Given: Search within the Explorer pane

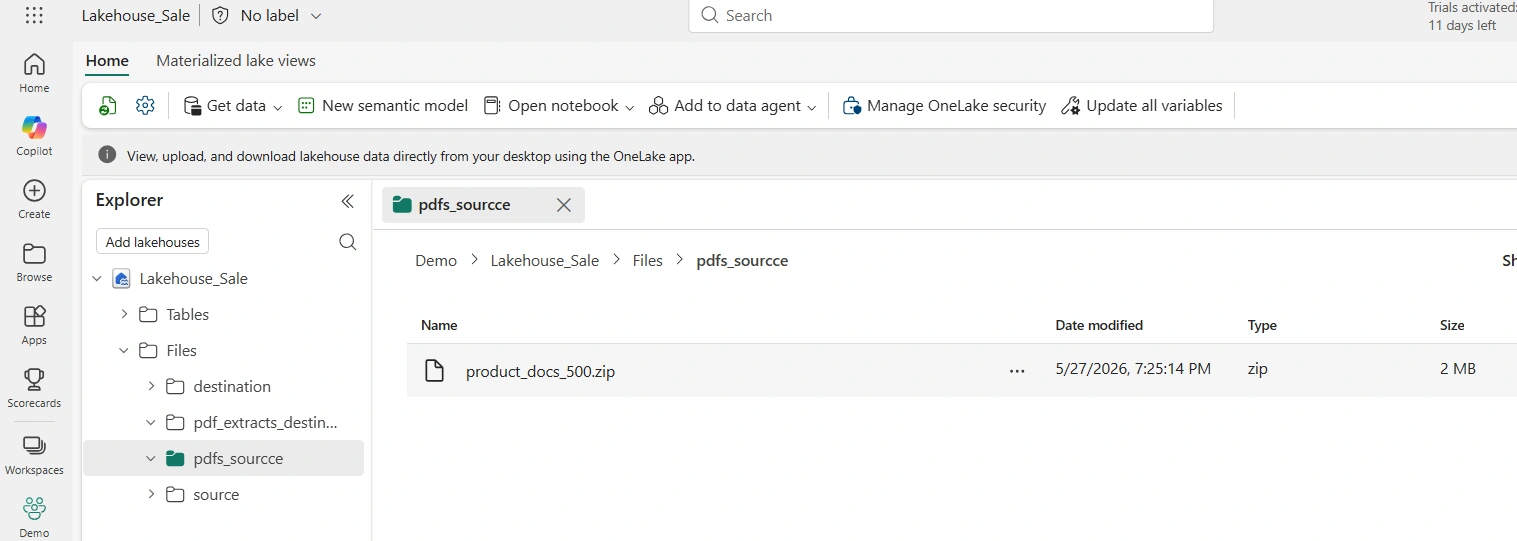Looking at the screenshot, I should 347,242.
